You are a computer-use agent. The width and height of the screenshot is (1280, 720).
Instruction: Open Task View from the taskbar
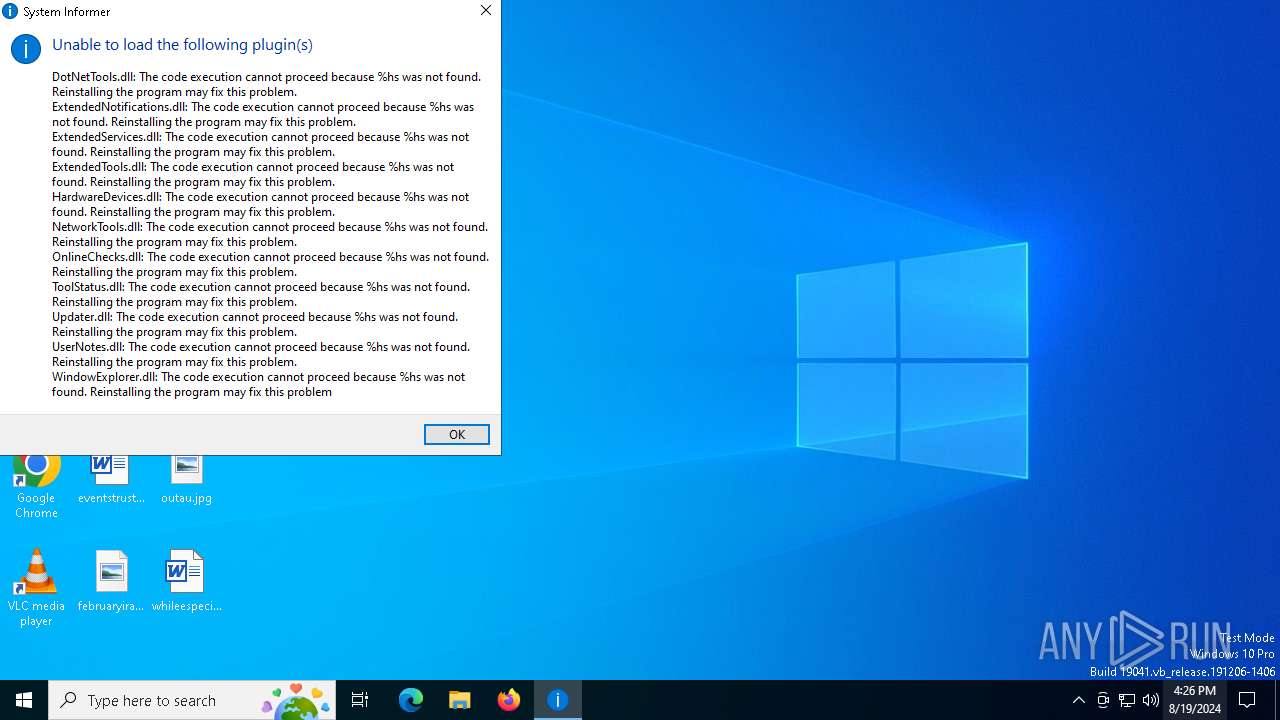point(360,700)
